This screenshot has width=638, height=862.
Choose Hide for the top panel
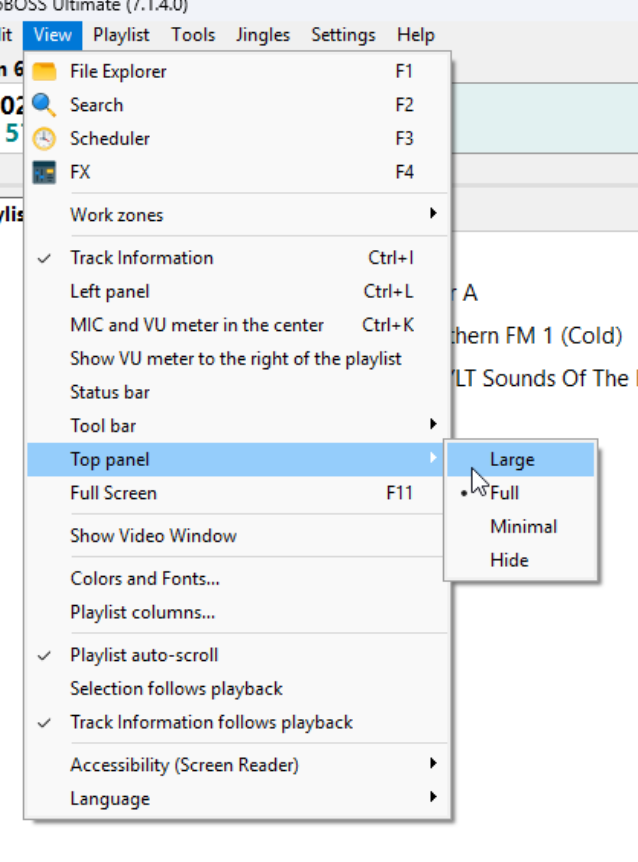tap(520, 560)
